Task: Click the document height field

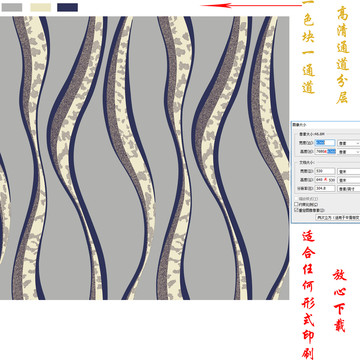Action: coord(325,180)
